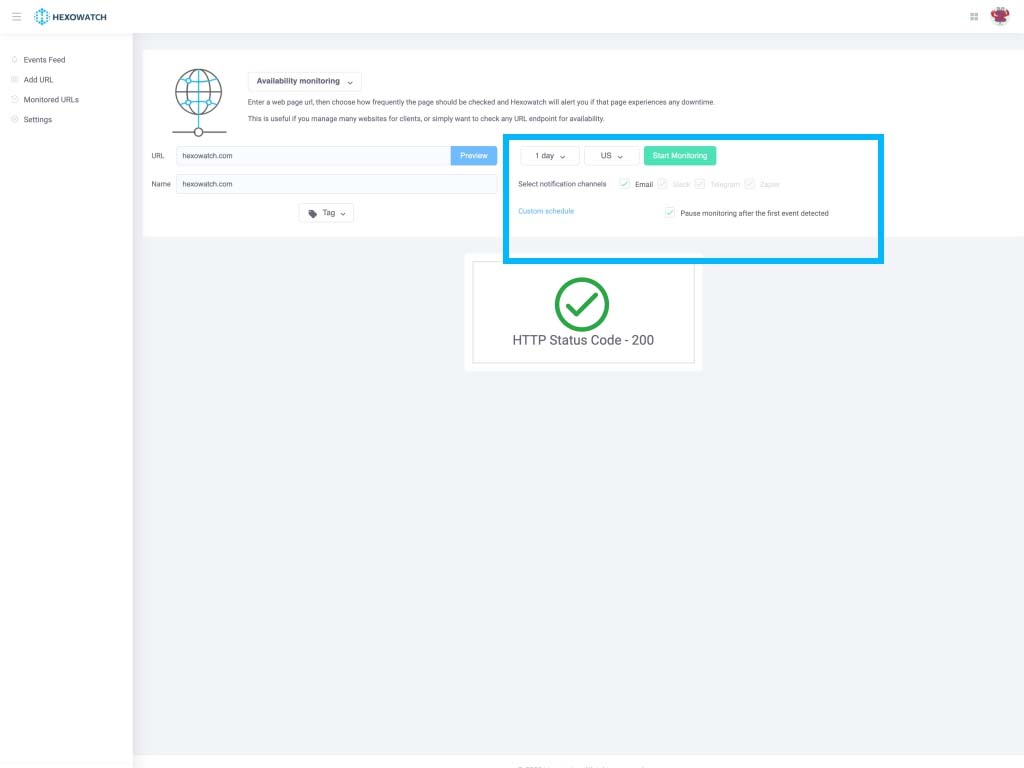1024x768 pixels.
Task: Click the Name input field
Action: pyautogui.click(x=336, y=184)
